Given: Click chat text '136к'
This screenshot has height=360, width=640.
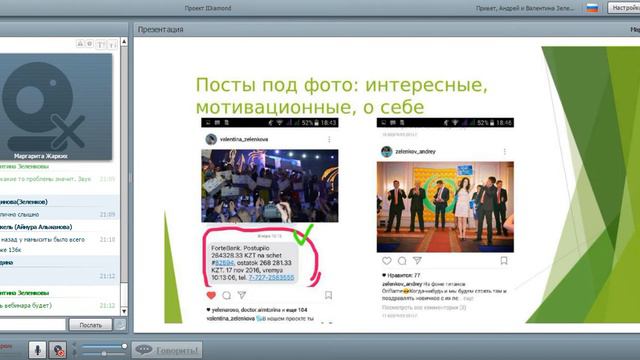Looking at the screenshot, I should (14, 249).
